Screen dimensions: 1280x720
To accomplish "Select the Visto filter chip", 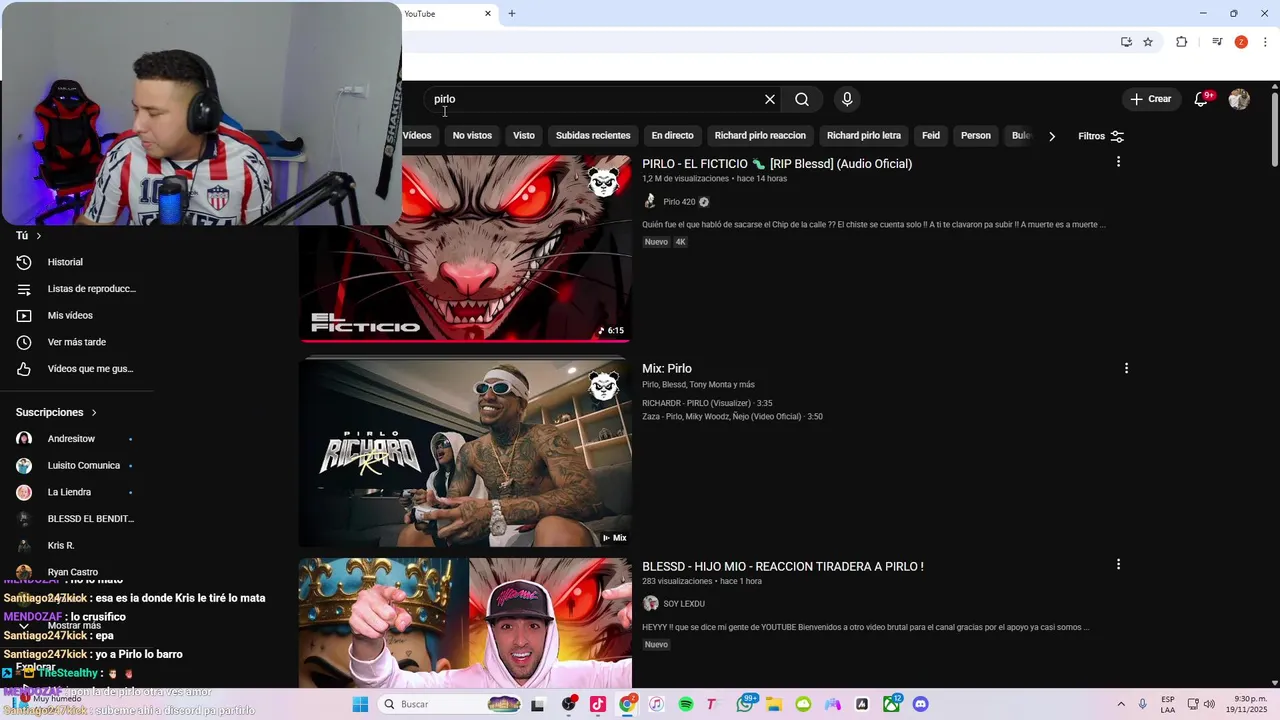I will point(524,136).
